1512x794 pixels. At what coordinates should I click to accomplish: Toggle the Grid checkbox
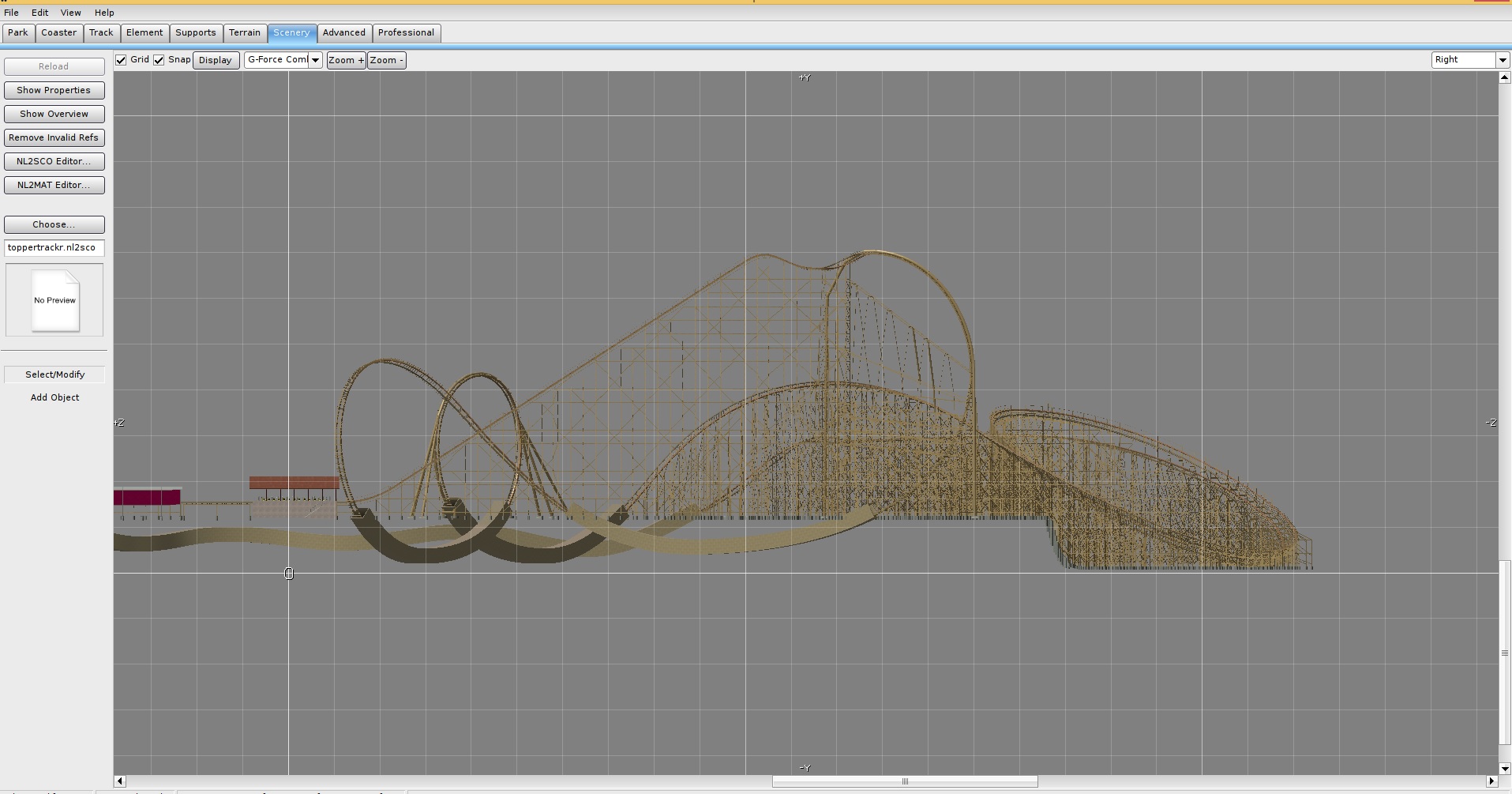[122, 60]
